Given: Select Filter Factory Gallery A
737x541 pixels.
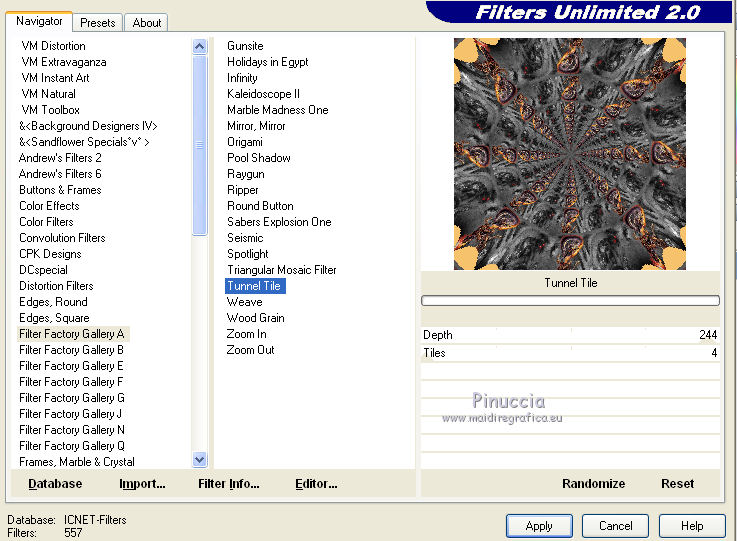Looking at the screenshot, I should pyautogui.click(x=71, y=334).
